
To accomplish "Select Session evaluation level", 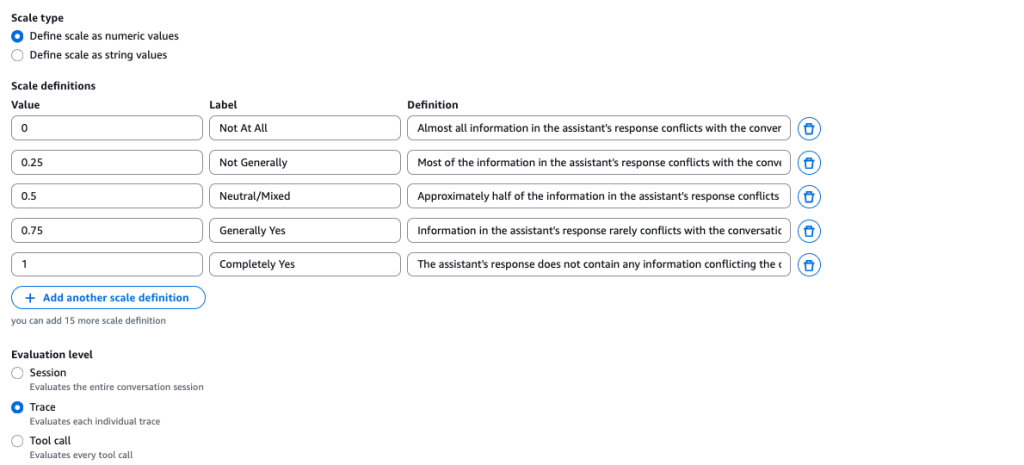I will 17,373.
